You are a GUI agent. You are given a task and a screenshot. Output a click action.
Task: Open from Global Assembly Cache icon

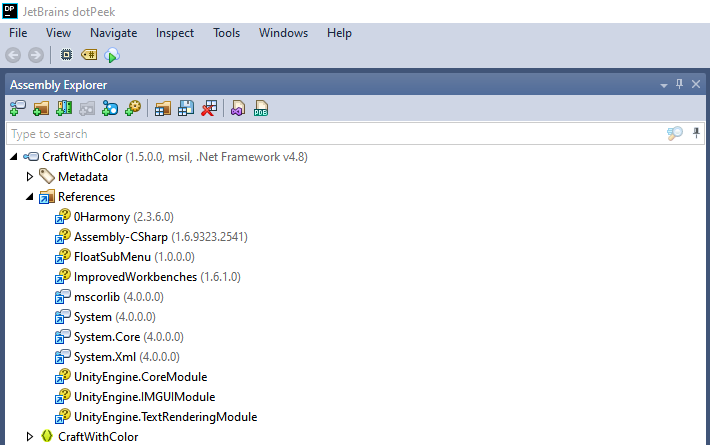point(64,109)
